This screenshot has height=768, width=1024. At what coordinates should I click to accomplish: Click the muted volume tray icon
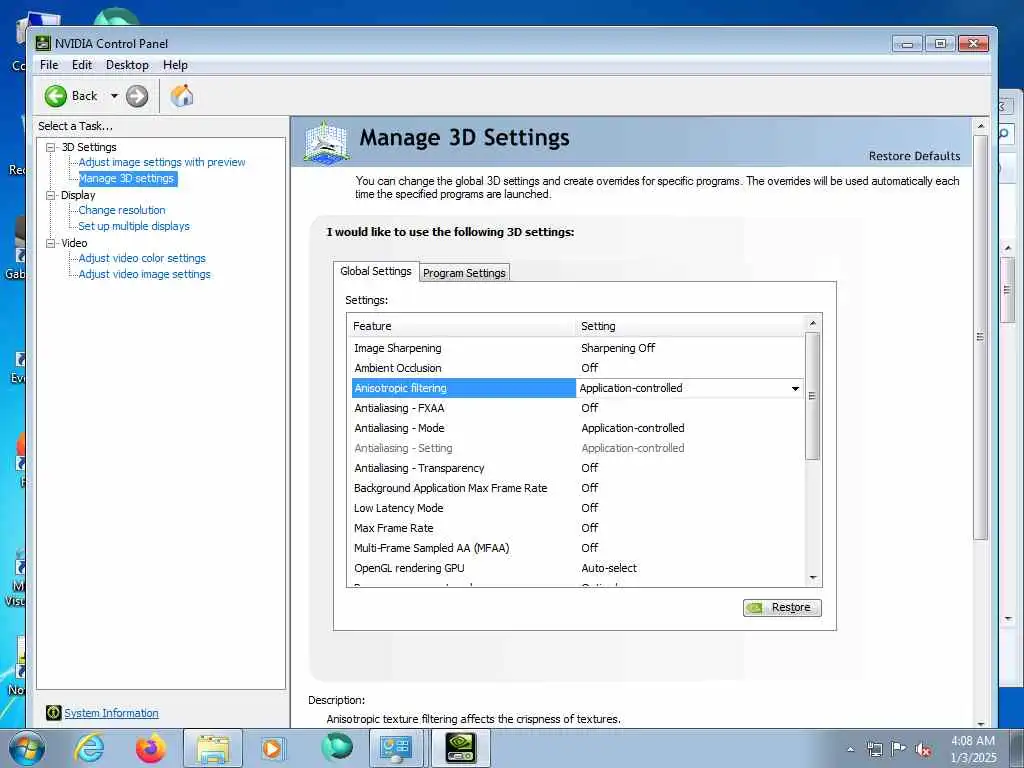click(923, 750)
